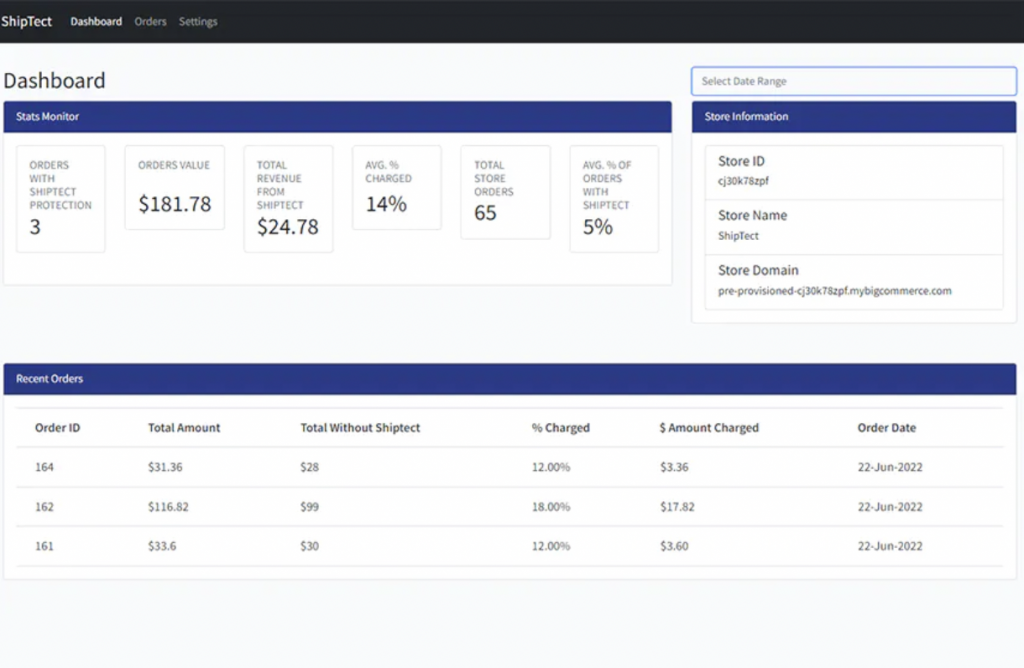The image size is (1024, 668).
Task: Open the Orders page from the navigation
Action: point(150,21)
